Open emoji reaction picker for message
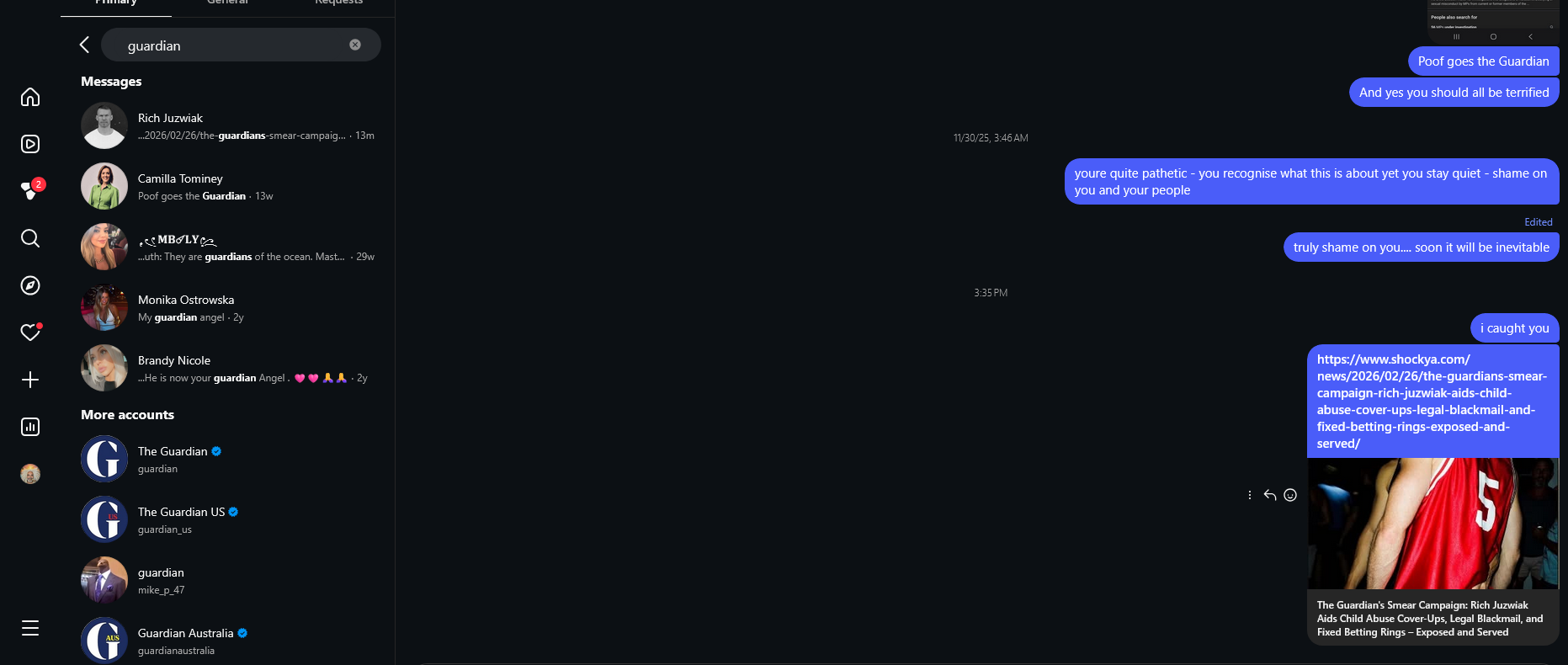The image size is (1568, 665). [x=1290, y=495]
